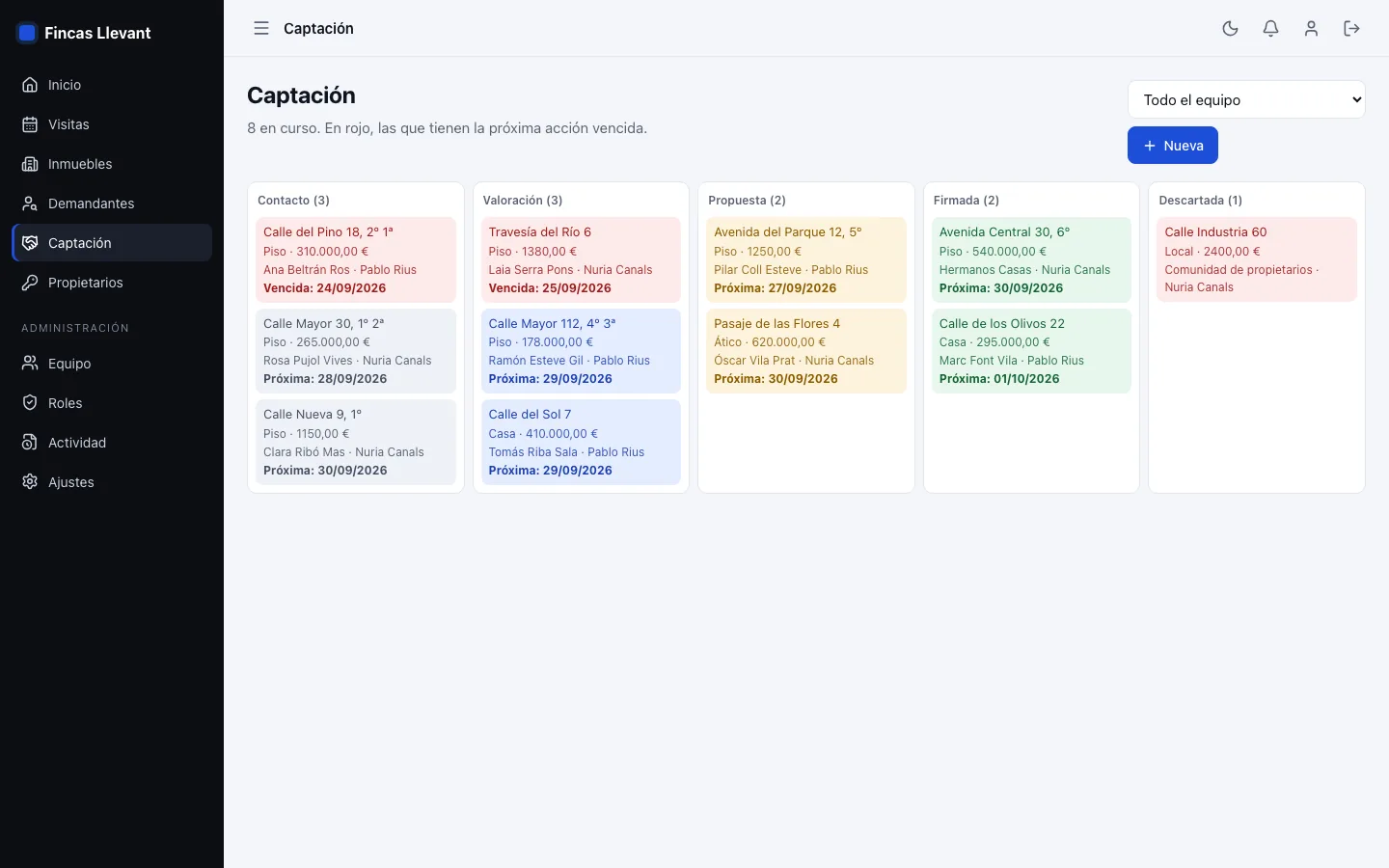
Task: Click the Fincas Llevant logo square
Action: click(x=27, y=33)
